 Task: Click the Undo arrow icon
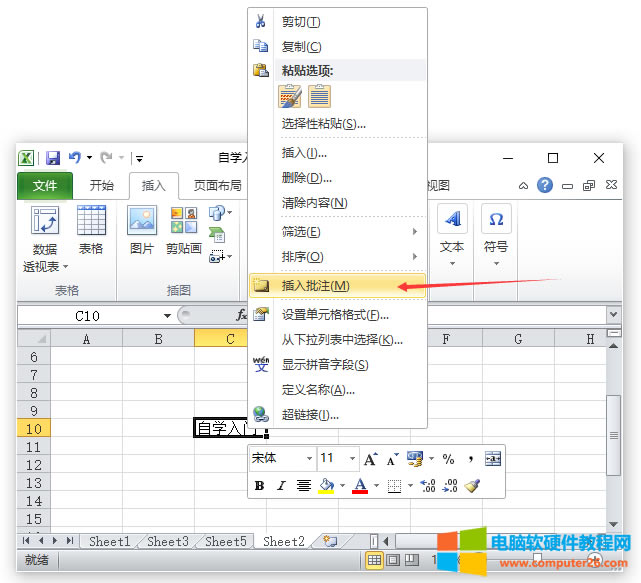coord(75,157)
